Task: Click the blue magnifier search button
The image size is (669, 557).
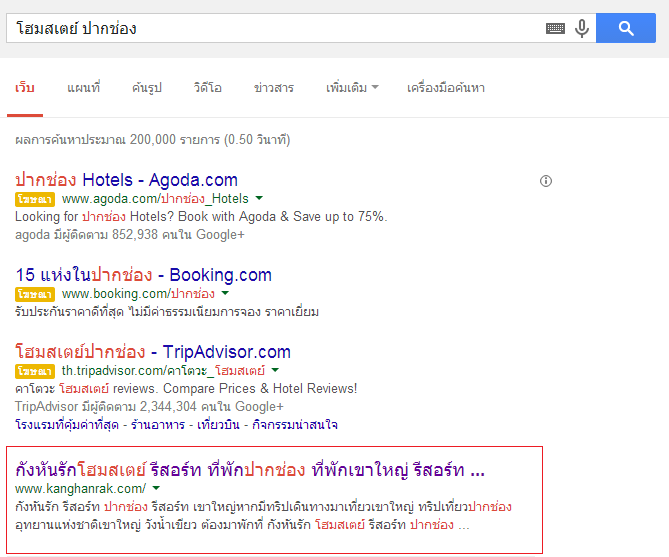Action: pos(625,28)
